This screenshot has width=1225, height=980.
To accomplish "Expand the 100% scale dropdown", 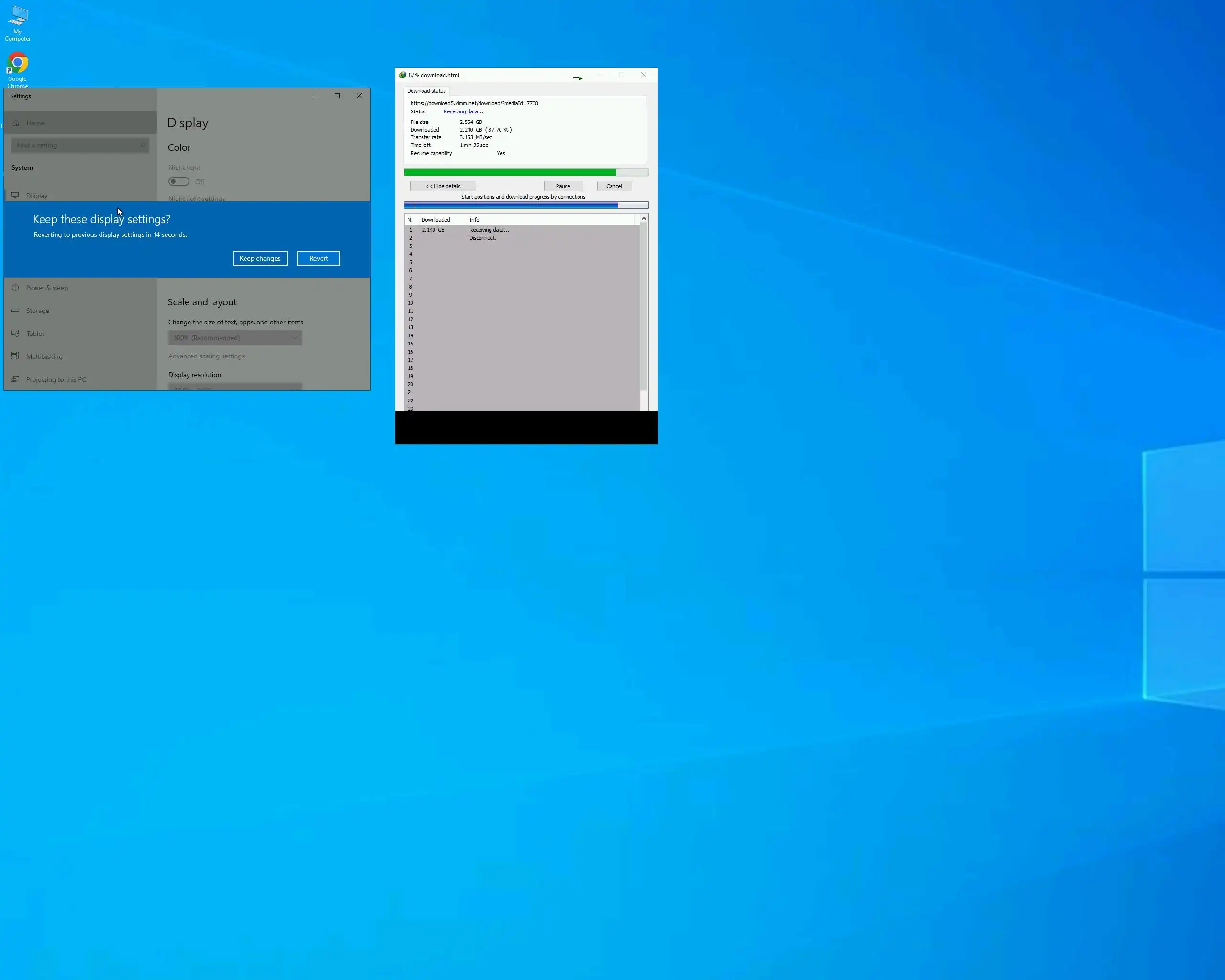I will click(234, 338).
